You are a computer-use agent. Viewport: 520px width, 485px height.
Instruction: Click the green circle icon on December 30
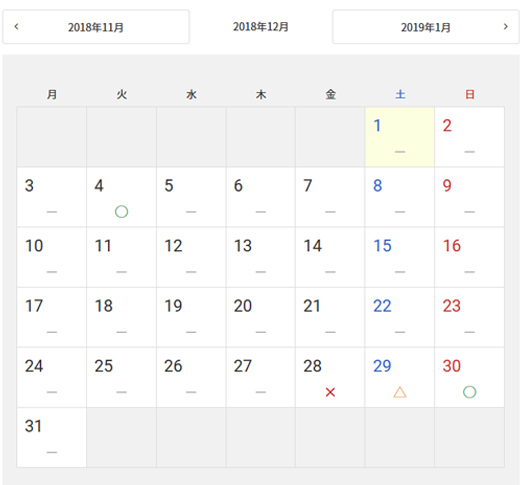point(469,392)
